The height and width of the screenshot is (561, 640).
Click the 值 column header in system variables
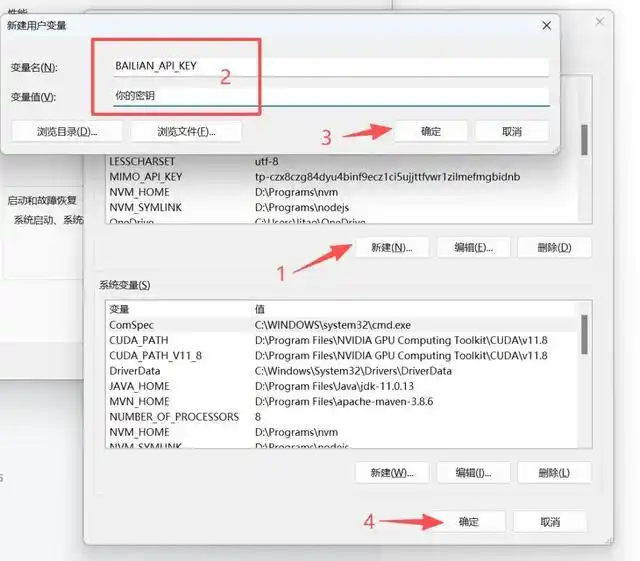(x=260, y=309)
